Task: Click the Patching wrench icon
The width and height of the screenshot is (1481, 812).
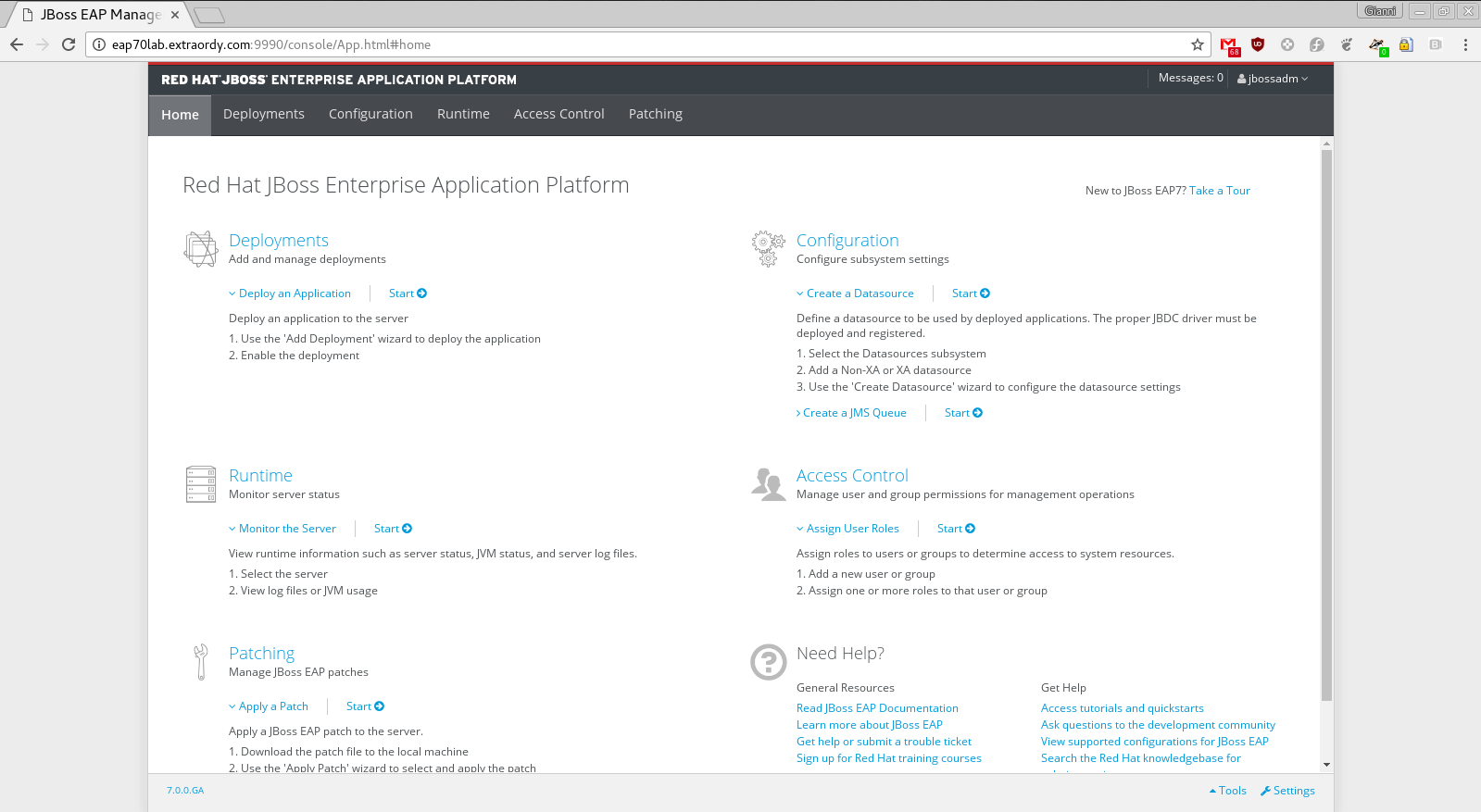Action: (x=200, y=662)
